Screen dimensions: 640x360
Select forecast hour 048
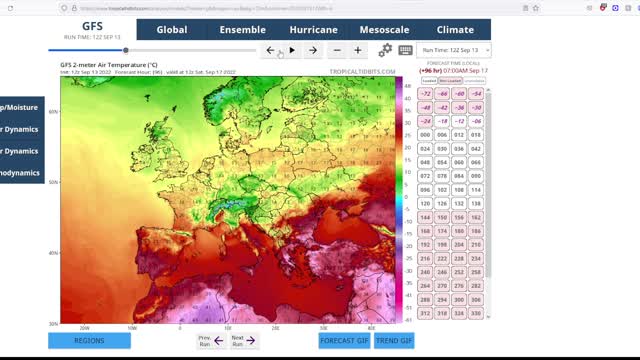425,162
